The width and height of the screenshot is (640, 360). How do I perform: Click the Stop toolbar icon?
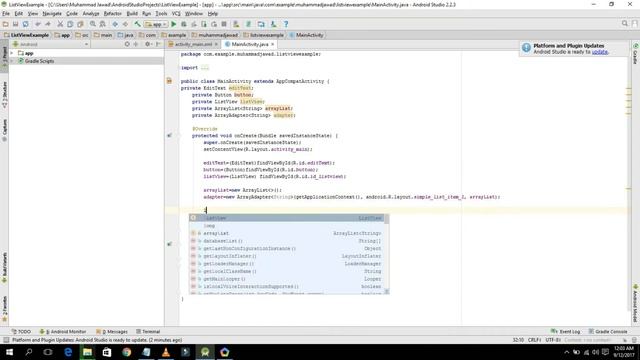tap(224, 24)
